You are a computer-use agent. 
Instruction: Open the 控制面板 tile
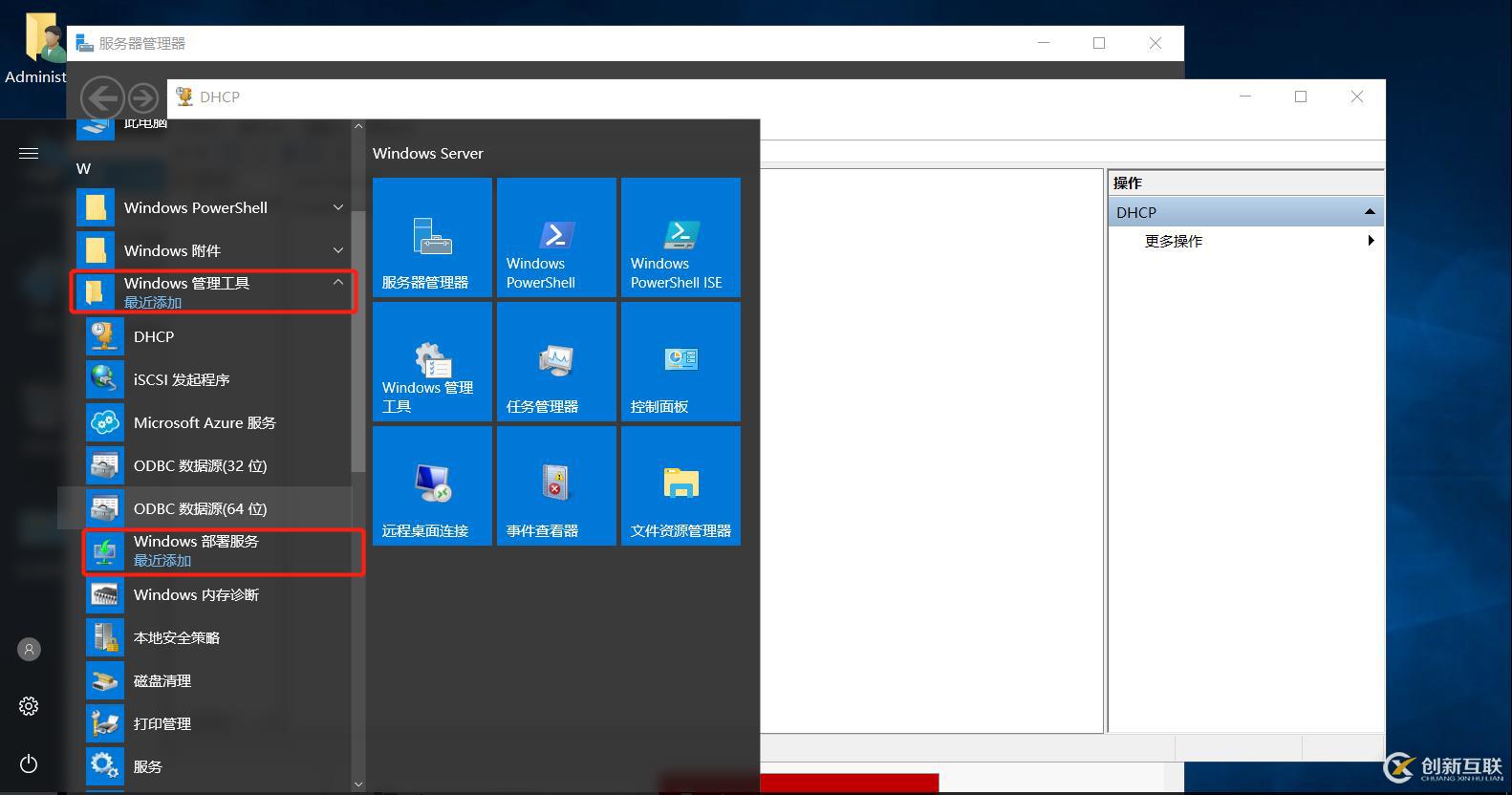tap(680, 361)
